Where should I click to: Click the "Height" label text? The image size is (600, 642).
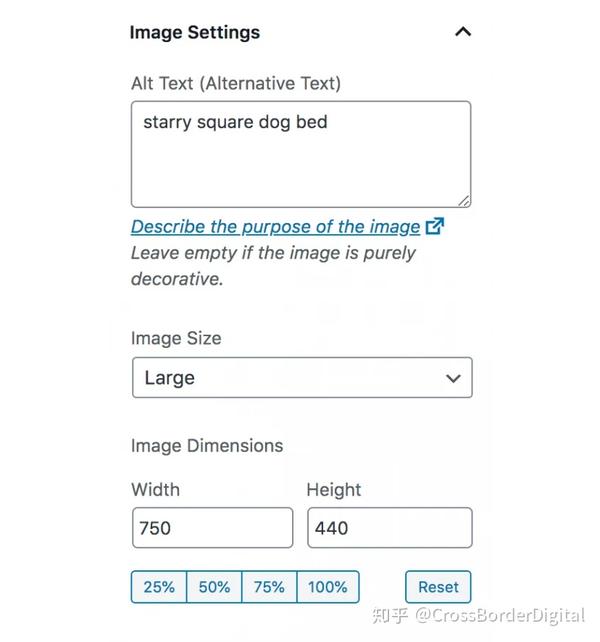click(334, 490)
